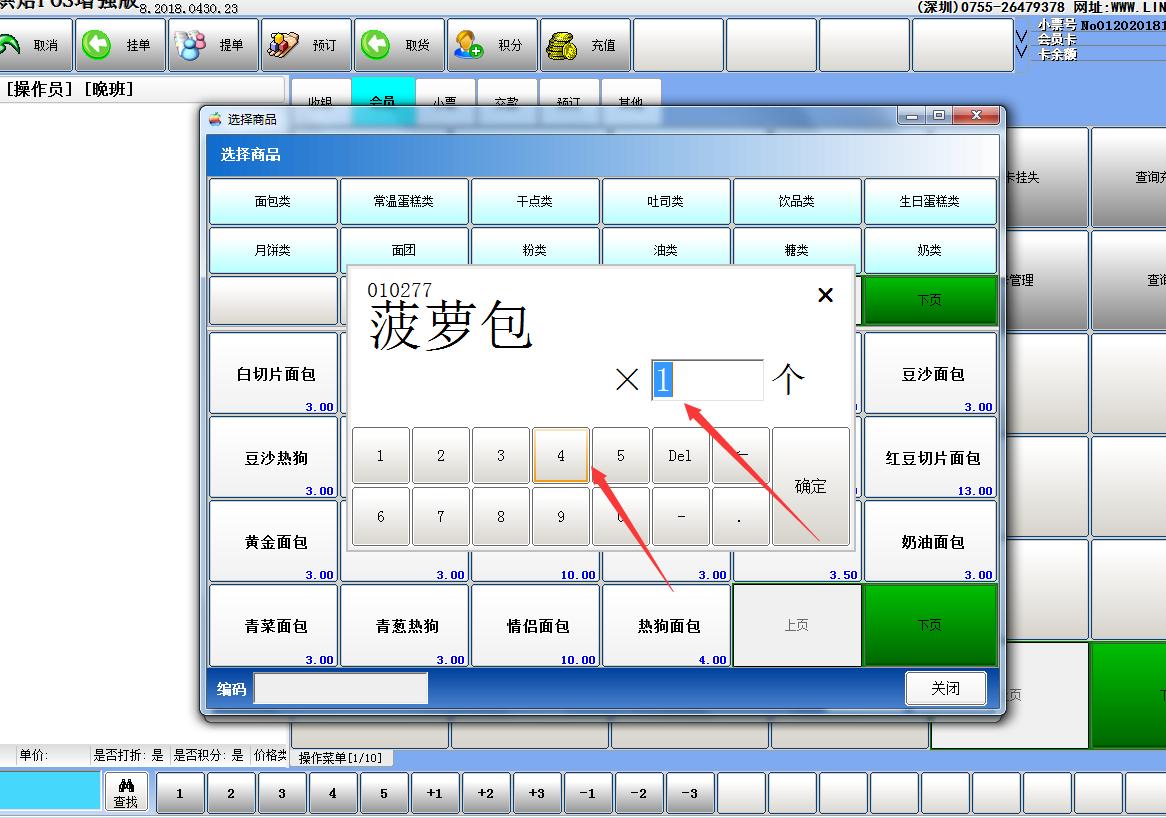Click the quantity input showing 1

[707, 379]
